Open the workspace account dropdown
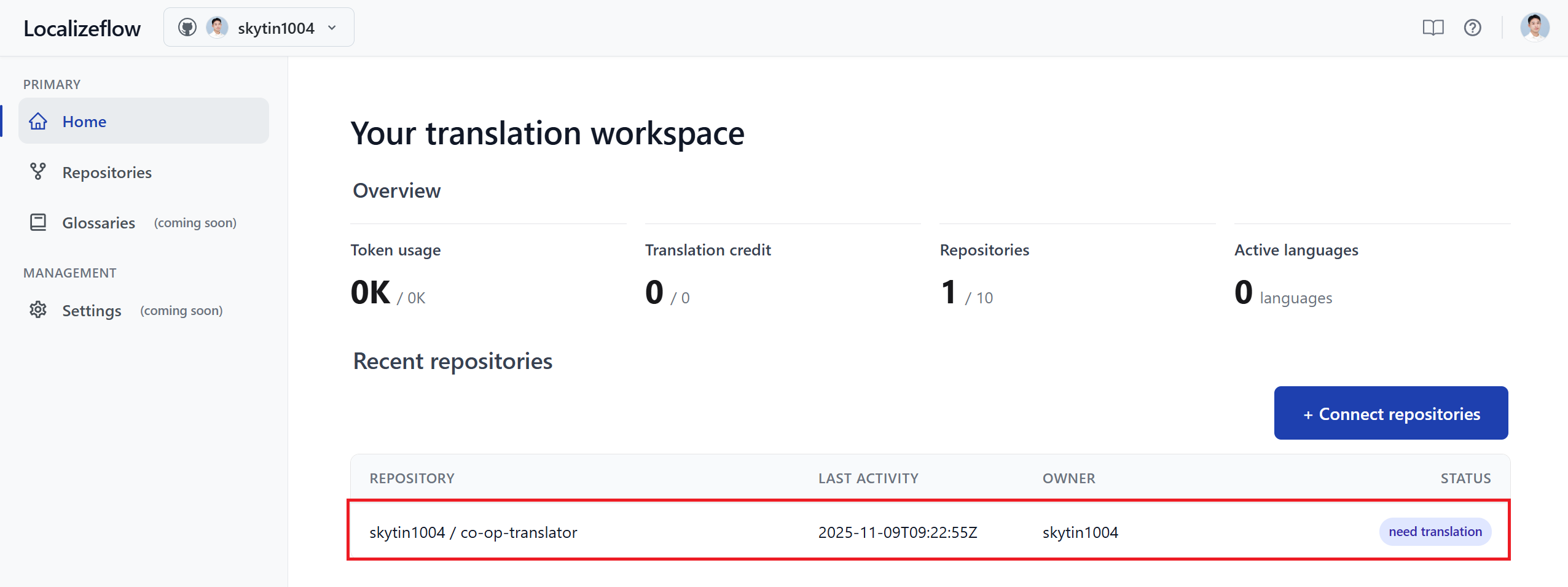The image size is (1568, 587). [258, 27]
